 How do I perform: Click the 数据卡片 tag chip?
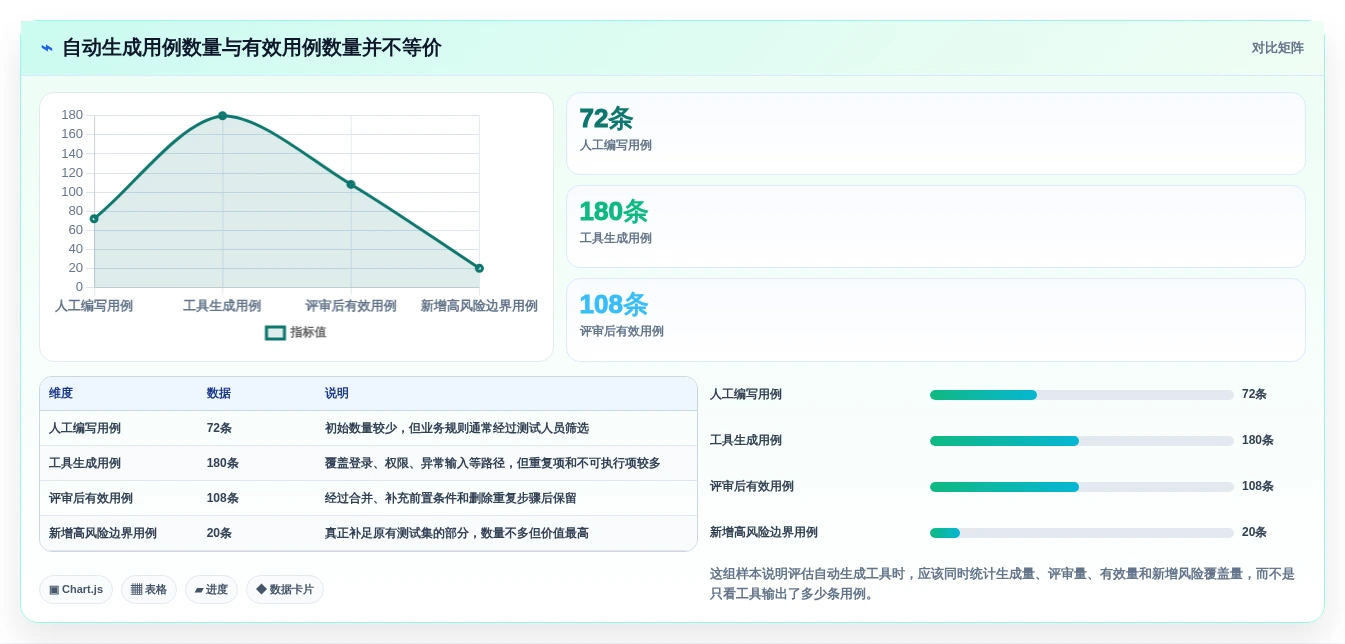285,589
